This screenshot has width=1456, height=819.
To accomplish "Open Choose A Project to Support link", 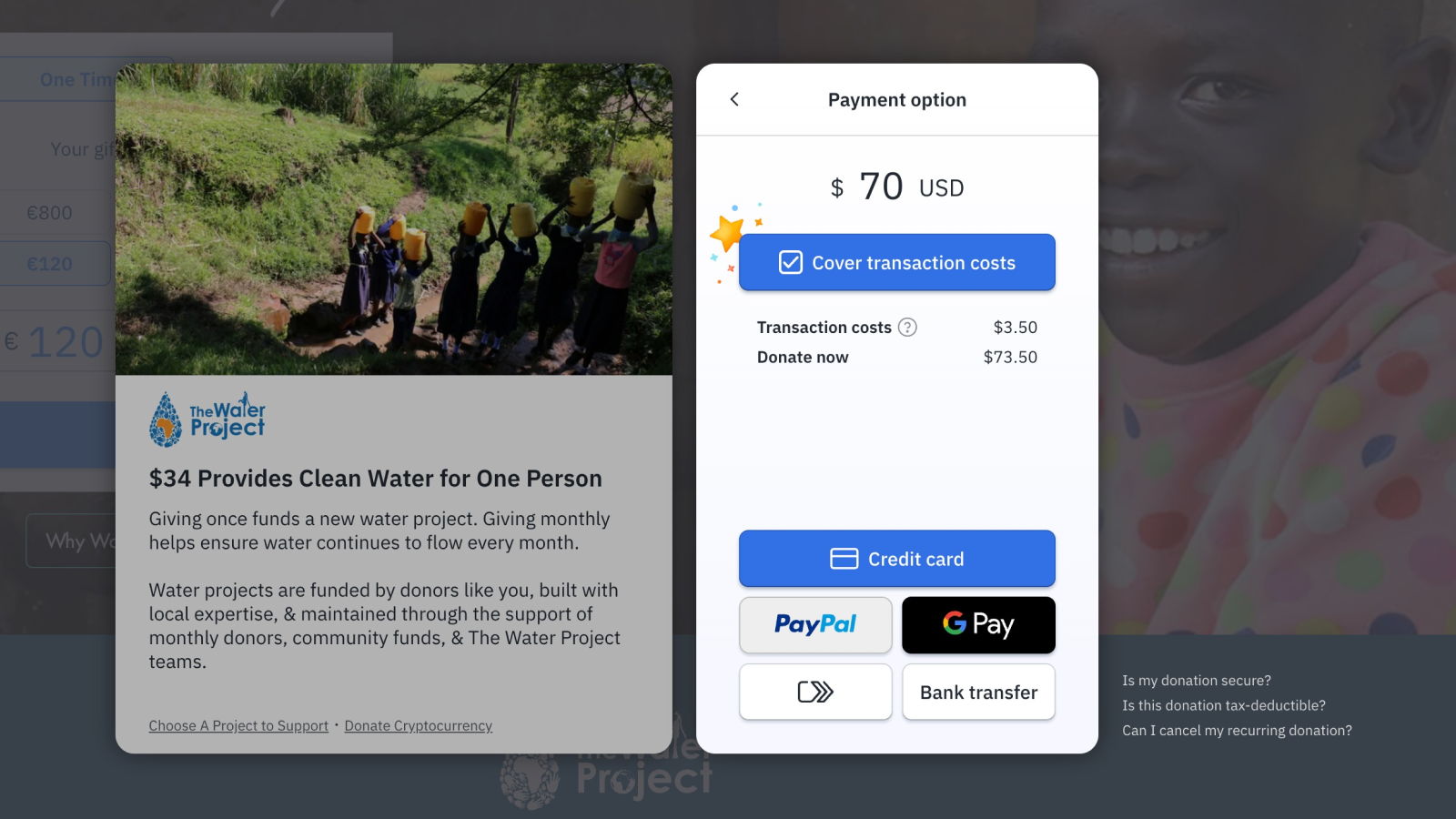I will 238,725.
